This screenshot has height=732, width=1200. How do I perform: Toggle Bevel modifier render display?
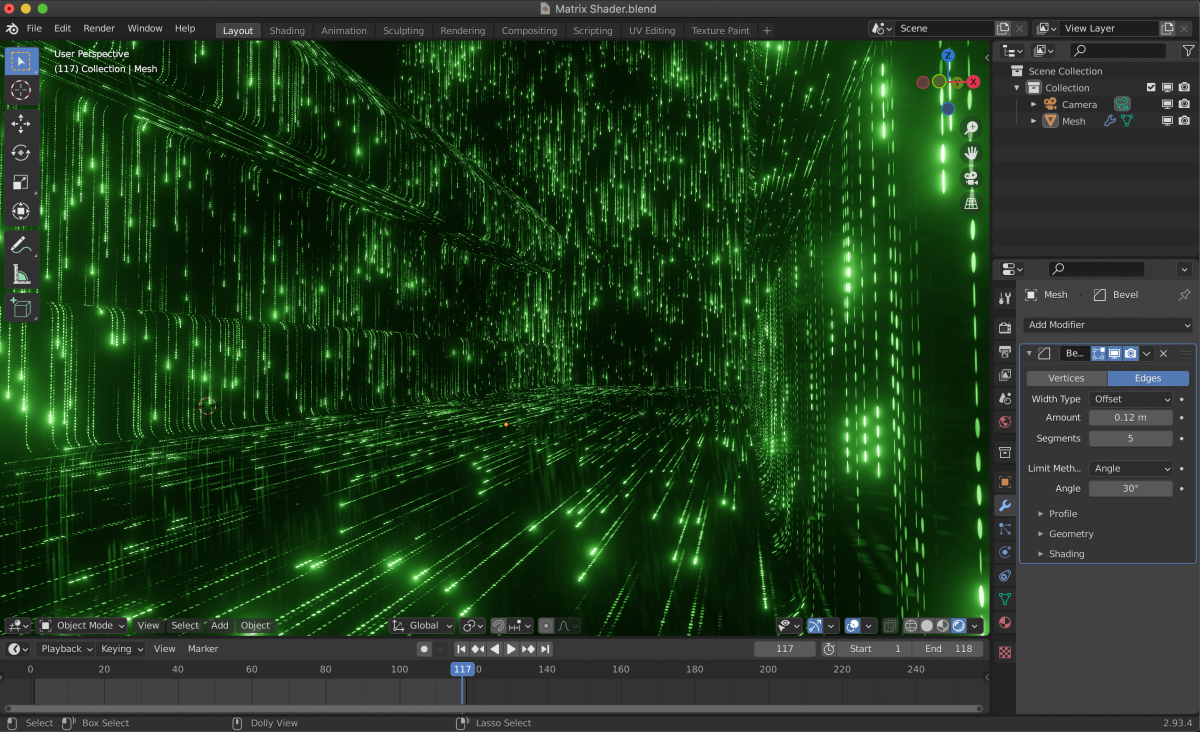point(1130,353)
